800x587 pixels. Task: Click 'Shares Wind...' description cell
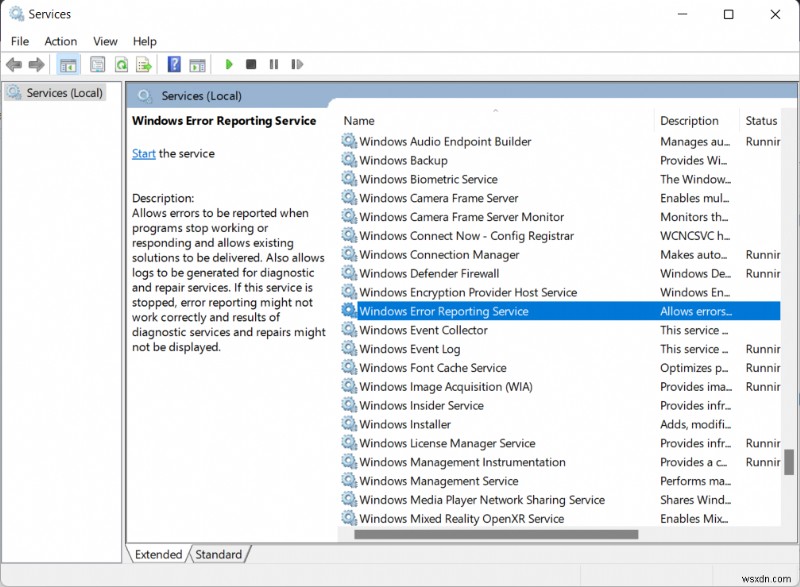point(695,500)
